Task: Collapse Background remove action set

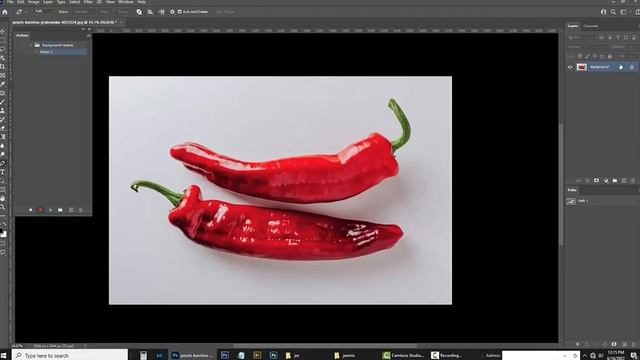Action: pyautogui.click(x=31, y=45)
